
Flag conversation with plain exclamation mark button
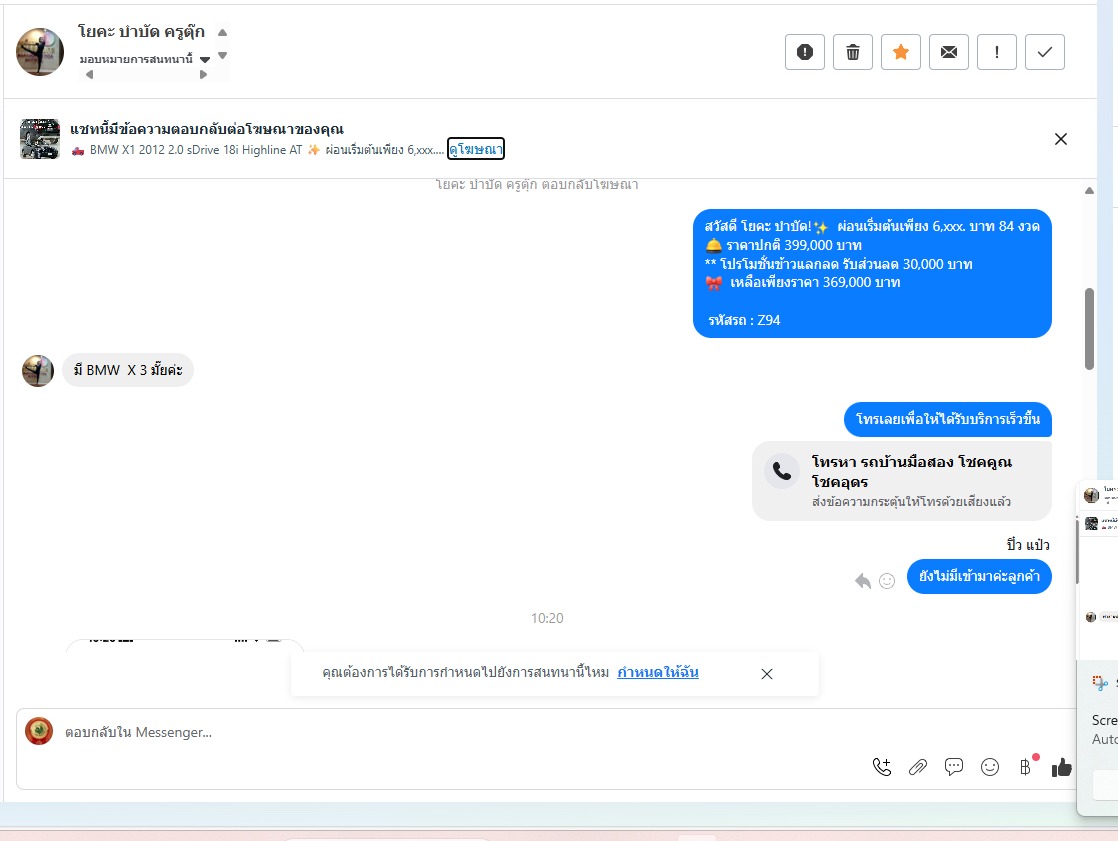pos(997,52)
